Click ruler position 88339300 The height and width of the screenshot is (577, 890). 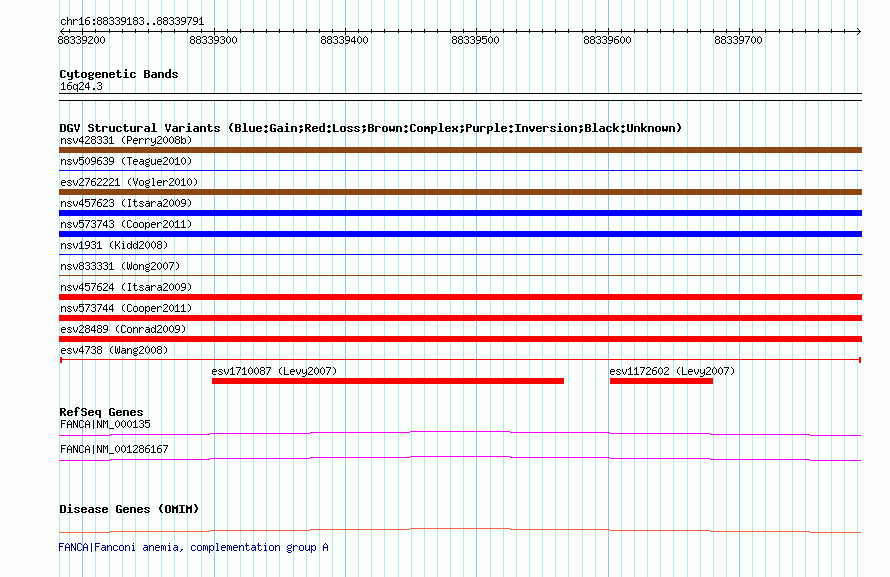coord(213,40)
